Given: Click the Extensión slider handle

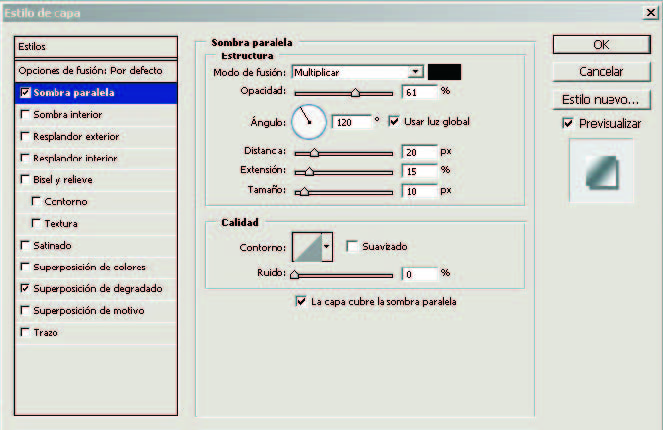Looking at the screenshot, I should tap(309, 172).
